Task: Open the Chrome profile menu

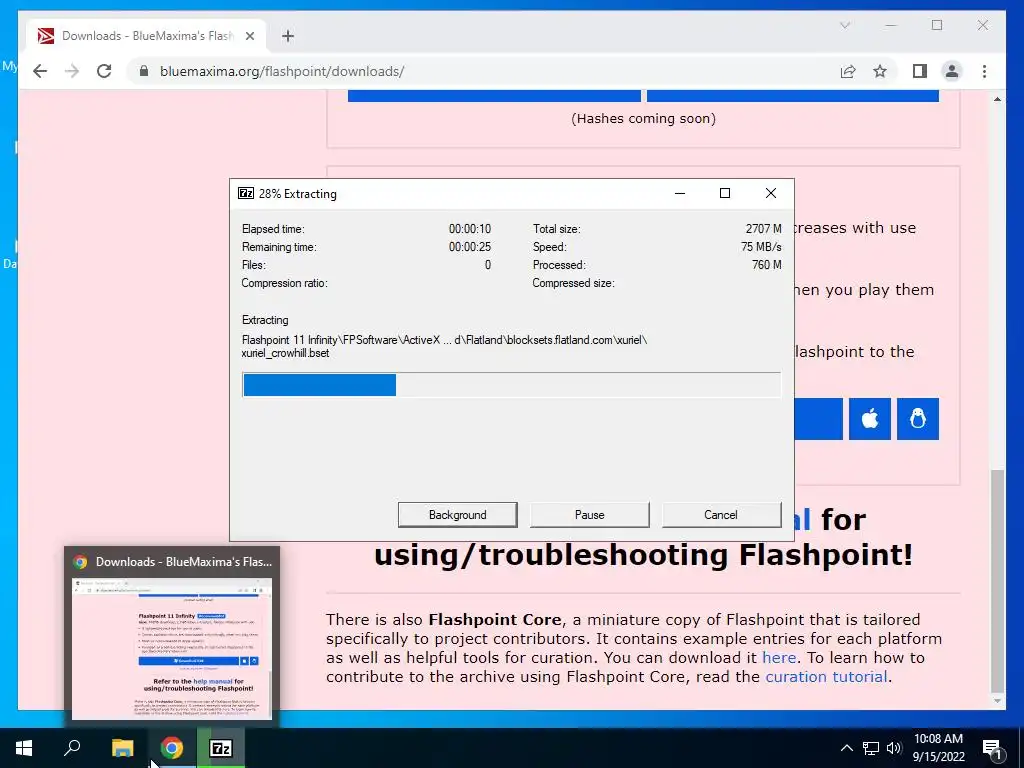Action: [x=952, y=71]
